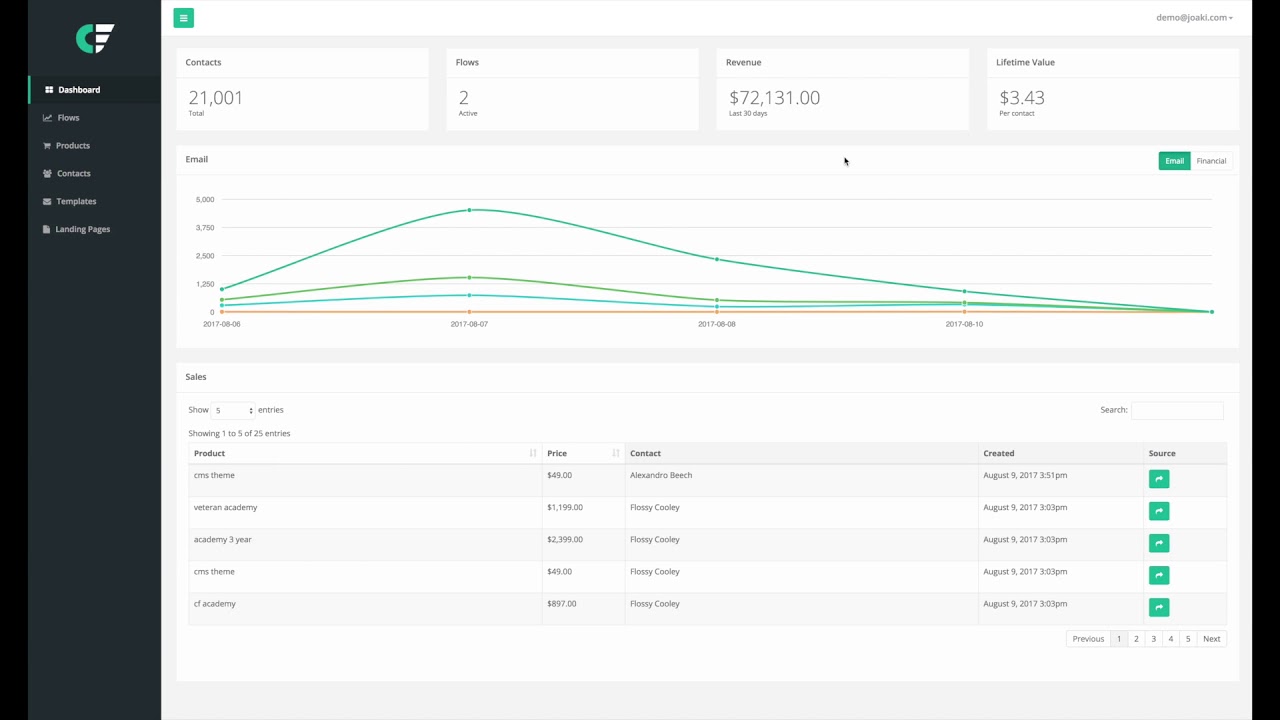Viewport: 1280px width, 720px height.
Task: Click the Dashboard grid icon in sidebar
Action: click(49, 90)
